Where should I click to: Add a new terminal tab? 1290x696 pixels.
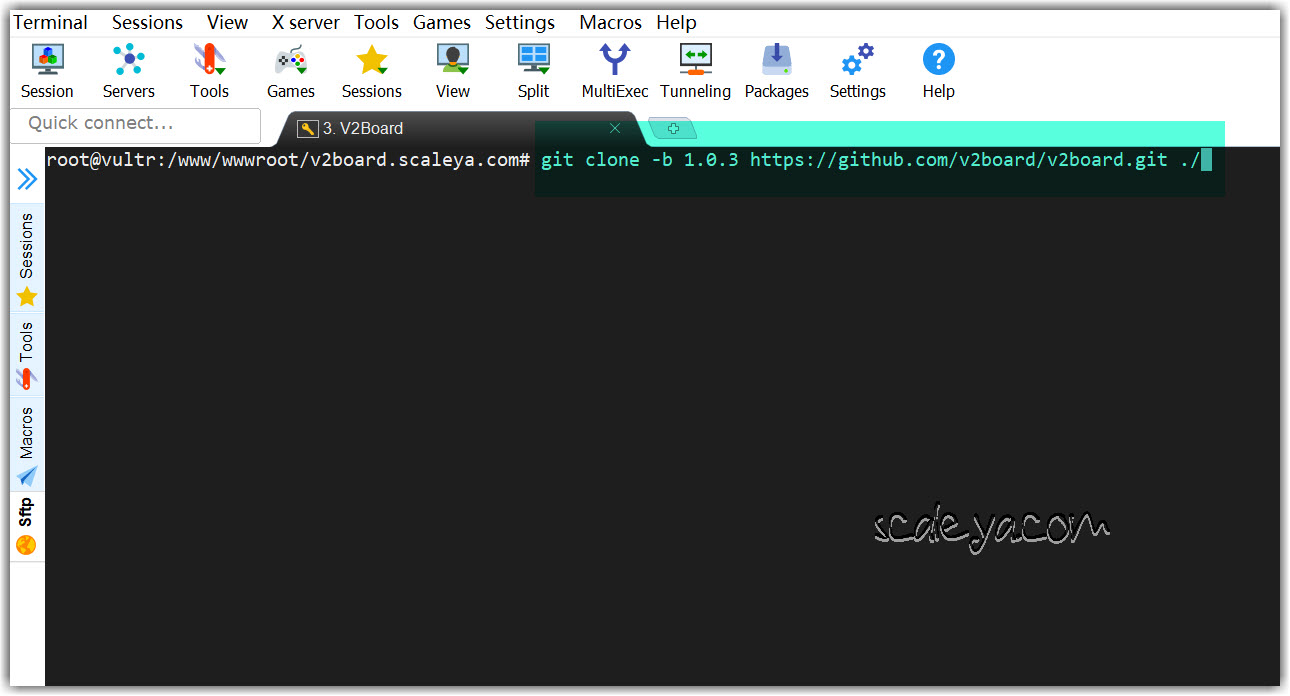pos(673,129)
